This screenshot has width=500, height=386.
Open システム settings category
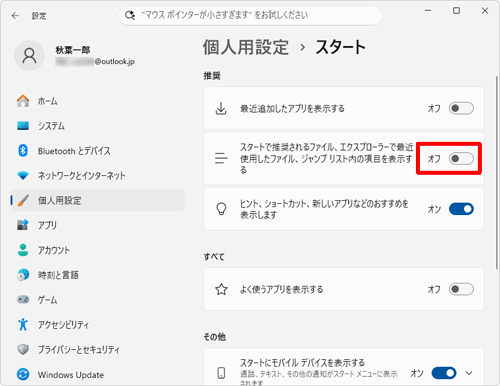coord(97,126)
